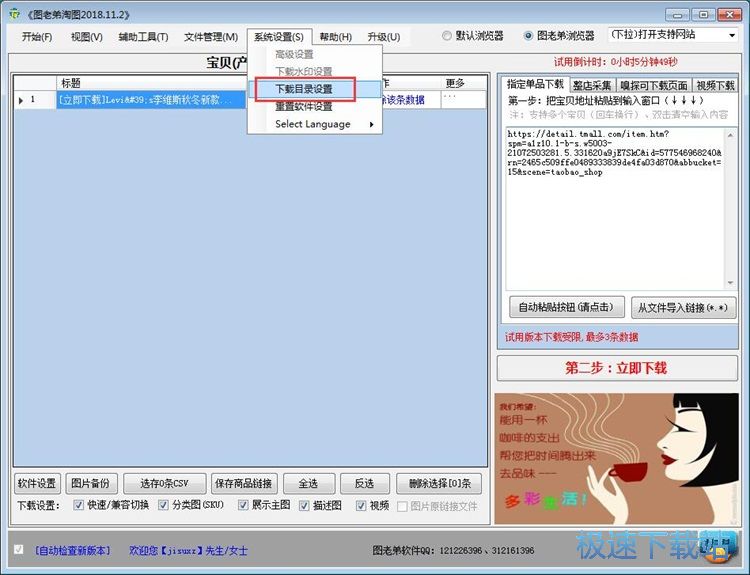Minimize the 图老弟淘图 window
Image resolution: width=750 pixels, height=575 pixels.
point(677,14)
